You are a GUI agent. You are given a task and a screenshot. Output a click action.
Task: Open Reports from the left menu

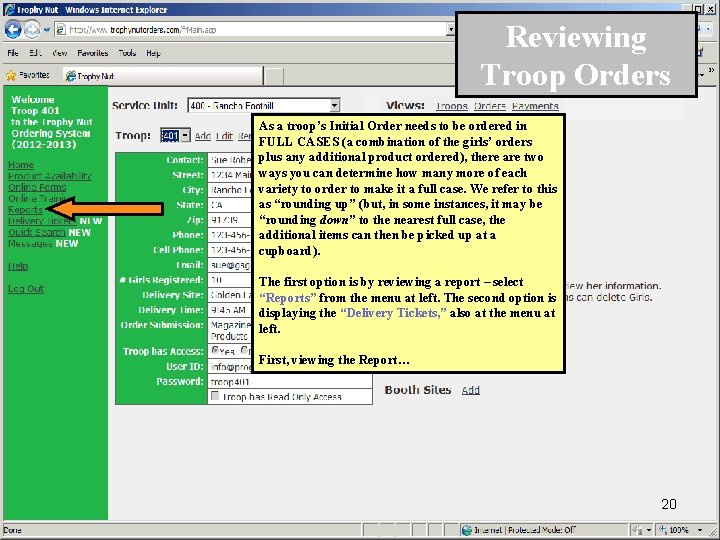point(25,210)
